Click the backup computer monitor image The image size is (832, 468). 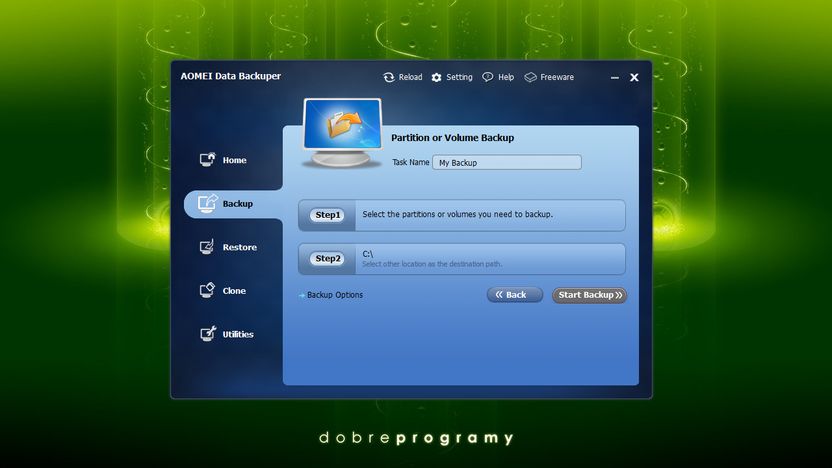(x=342, y=133)
